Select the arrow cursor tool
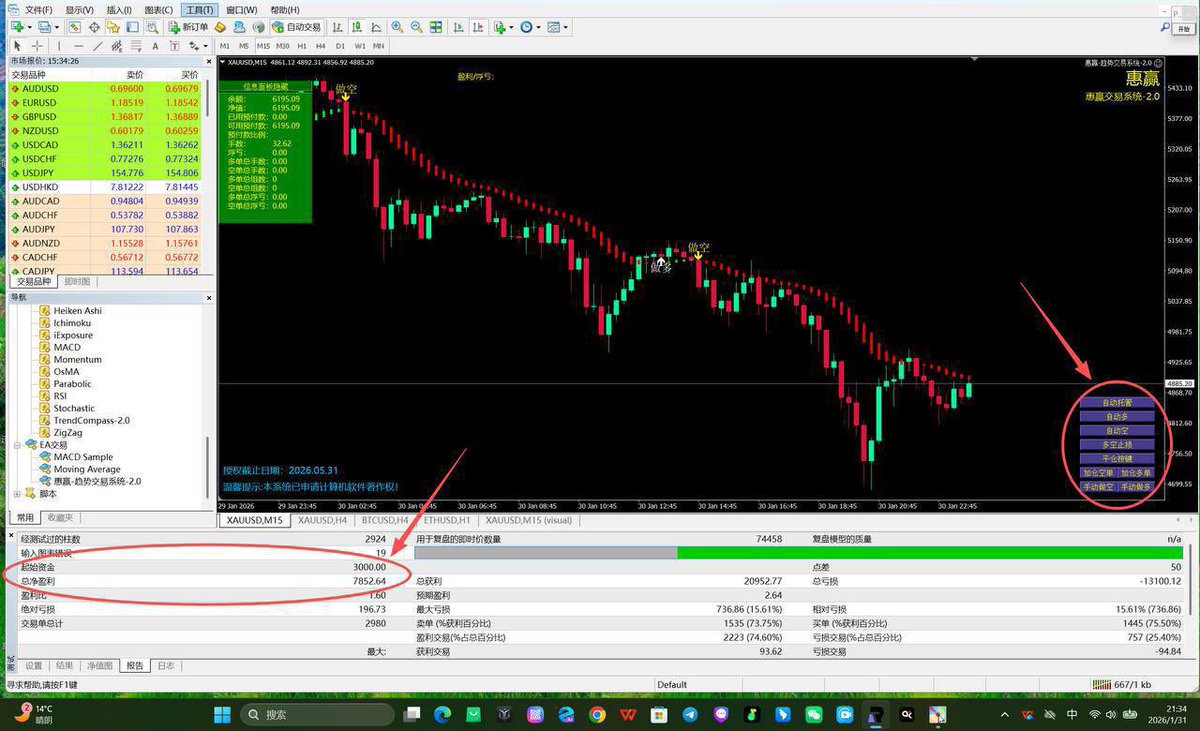The image size is (1200, 731). [x=17, y=46]
